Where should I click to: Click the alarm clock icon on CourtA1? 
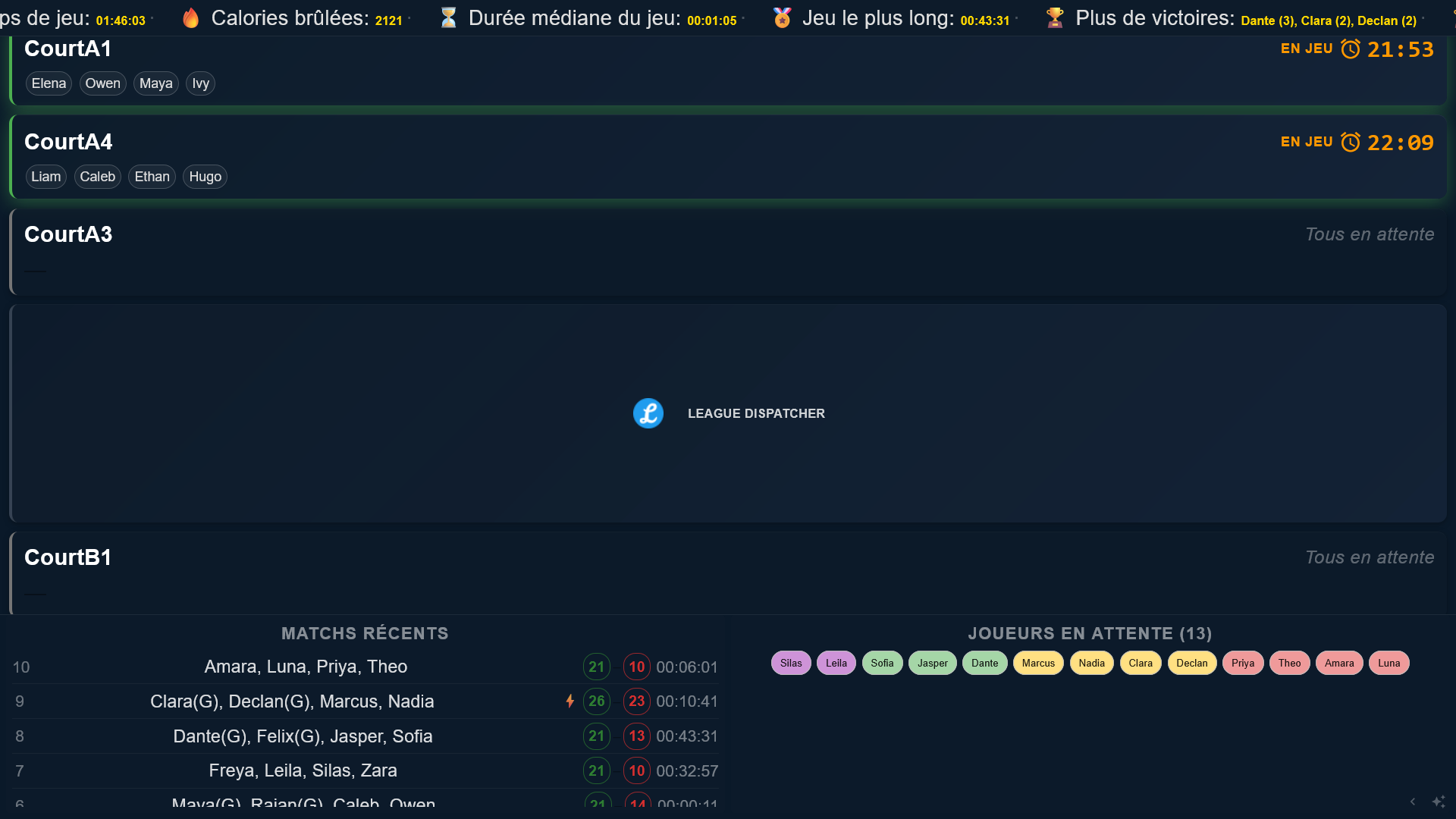1351,49
